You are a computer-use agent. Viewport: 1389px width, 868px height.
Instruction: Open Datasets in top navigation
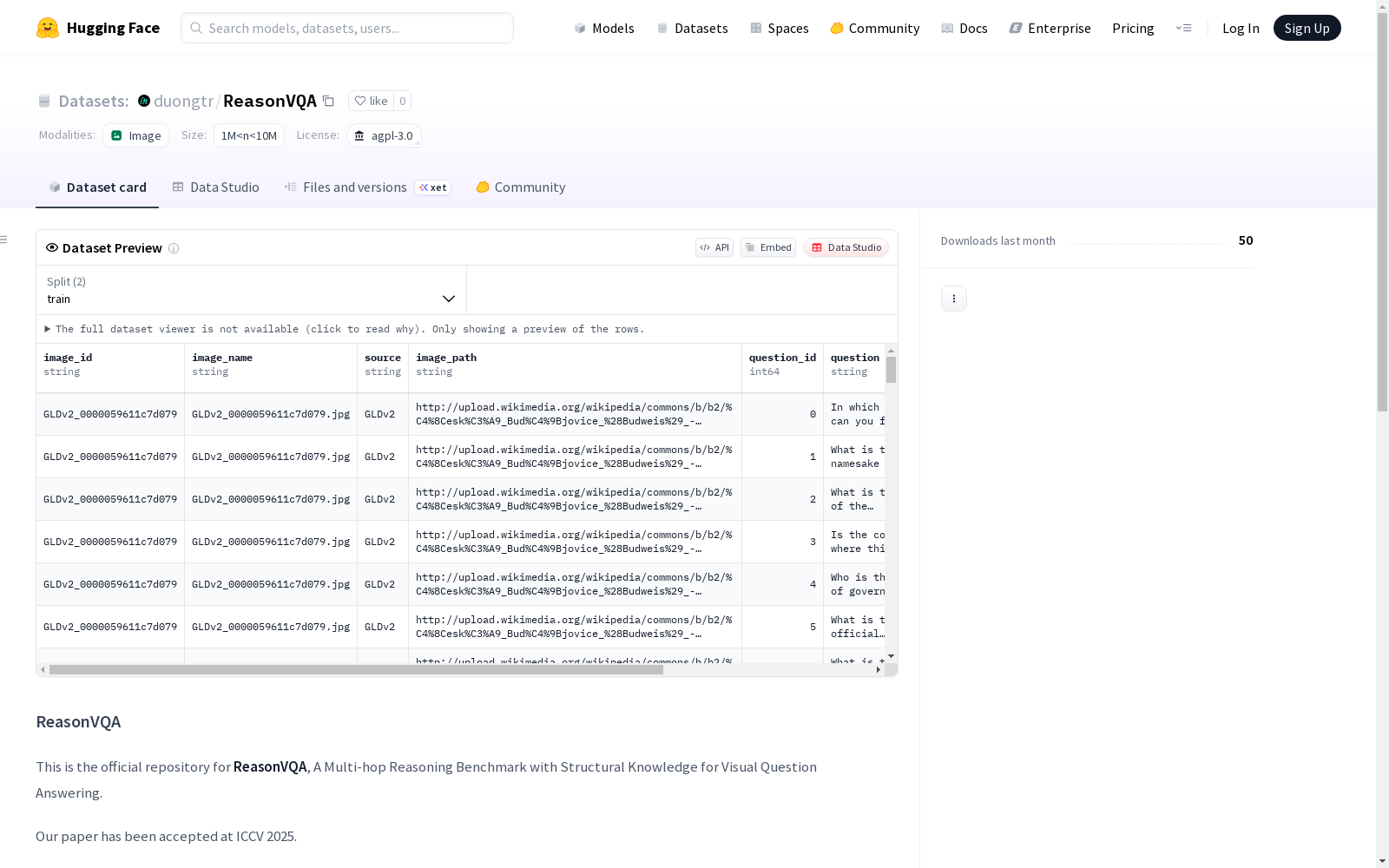point(692,28)
